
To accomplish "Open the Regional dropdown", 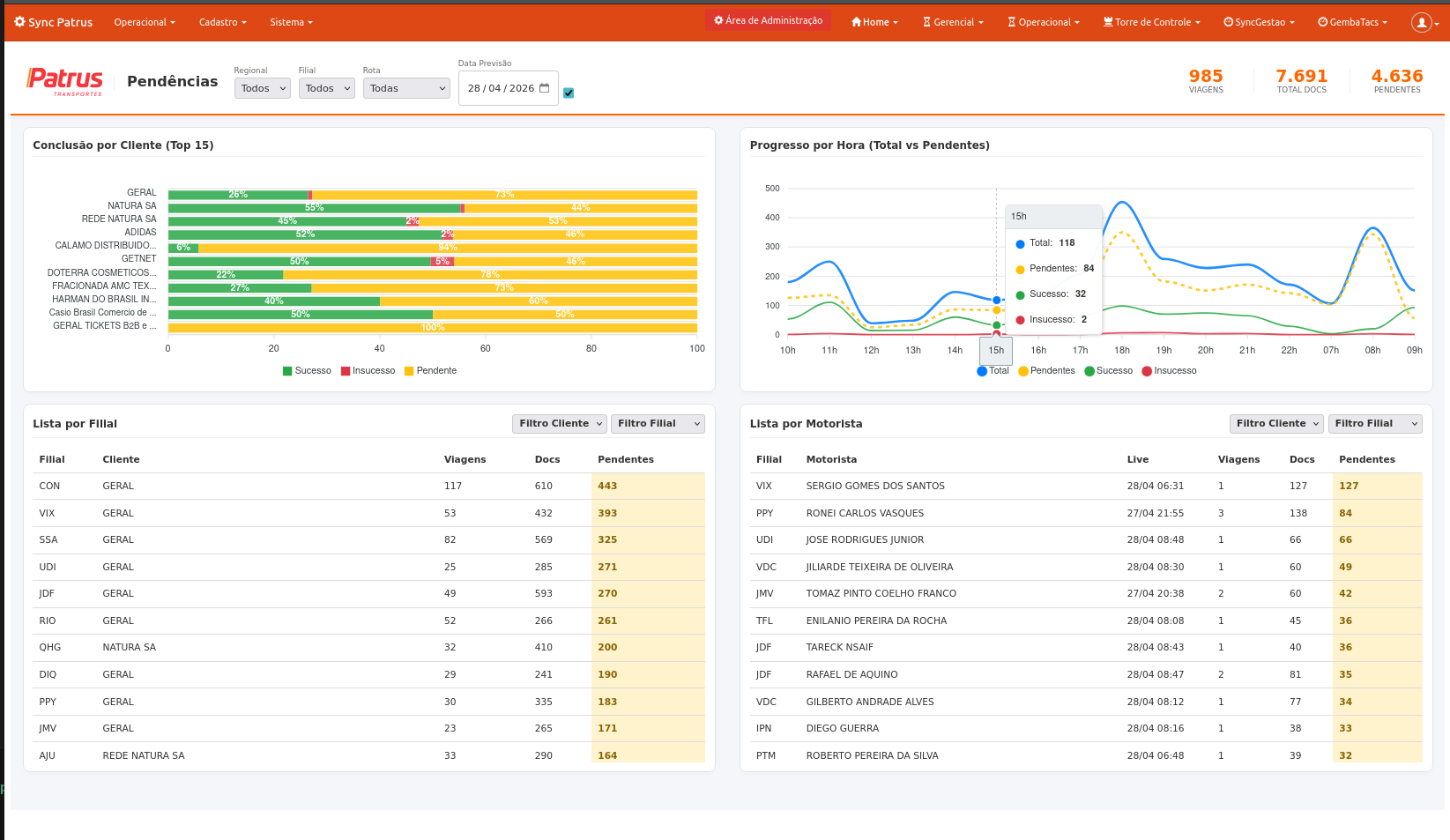I will point(262,88).
